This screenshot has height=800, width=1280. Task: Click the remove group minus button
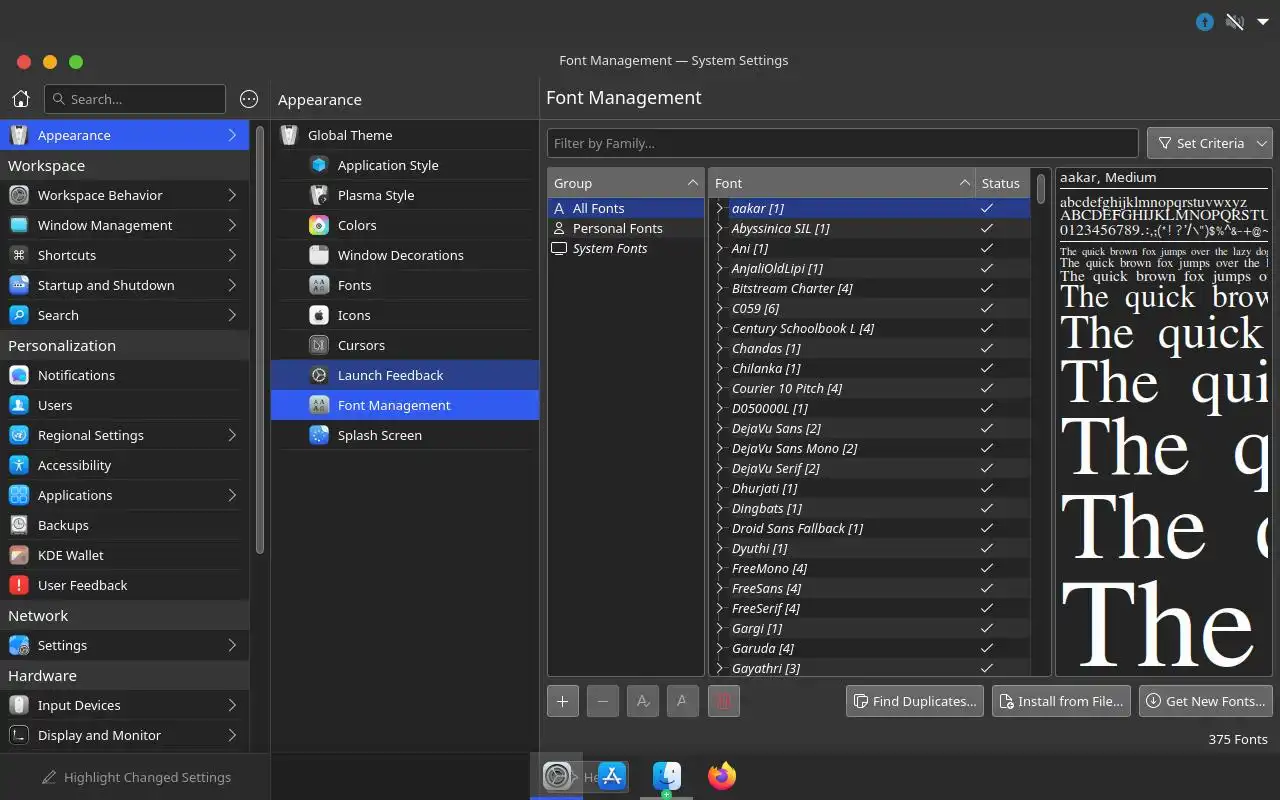[x=603, y=701]
